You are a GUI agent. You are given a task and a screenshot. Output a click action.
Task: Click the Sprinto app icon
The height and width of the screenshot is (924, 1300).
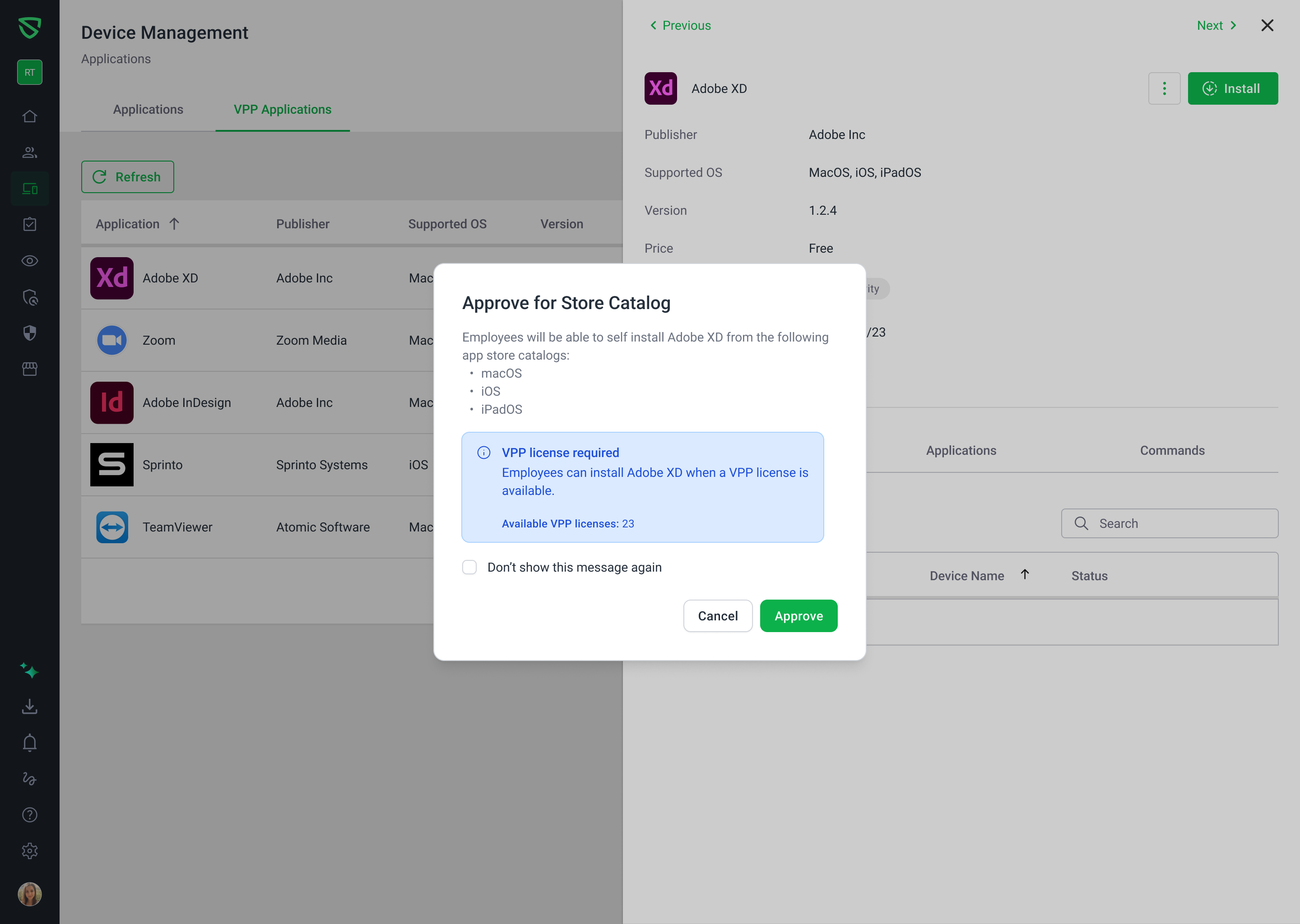(111, 465)
